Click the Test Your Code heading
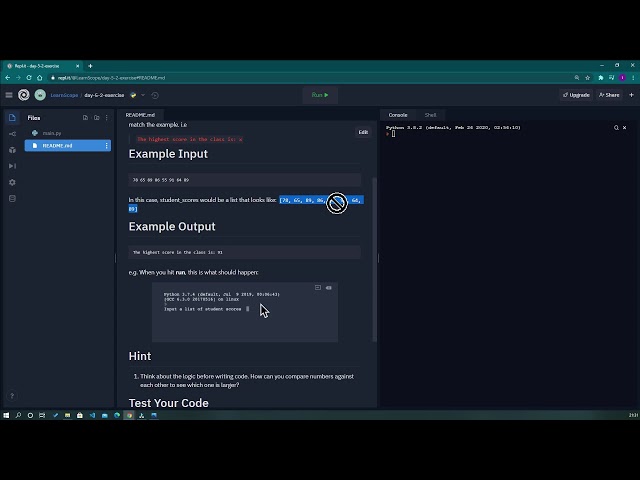The height and width of the screenshot is (480, 640). tap(169, 403)
